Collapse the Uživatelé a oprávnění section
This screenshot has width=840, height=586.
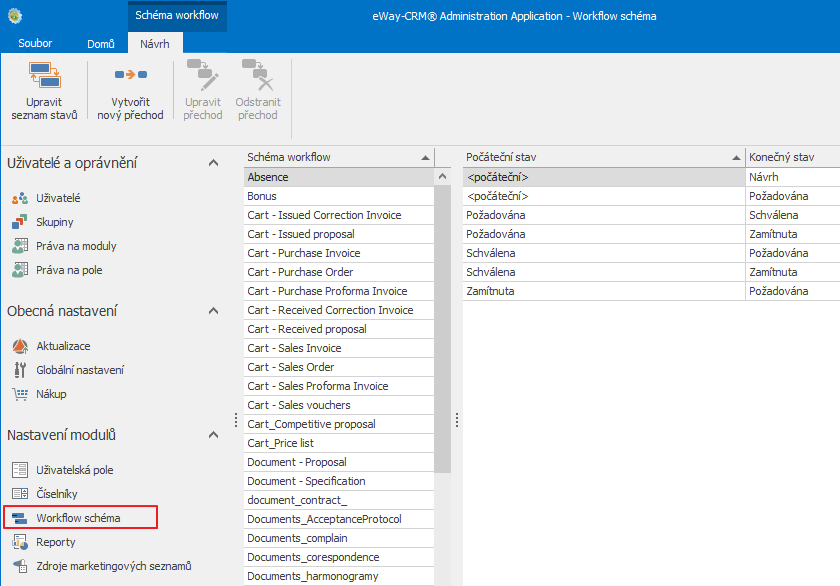[x=213, y=163]
